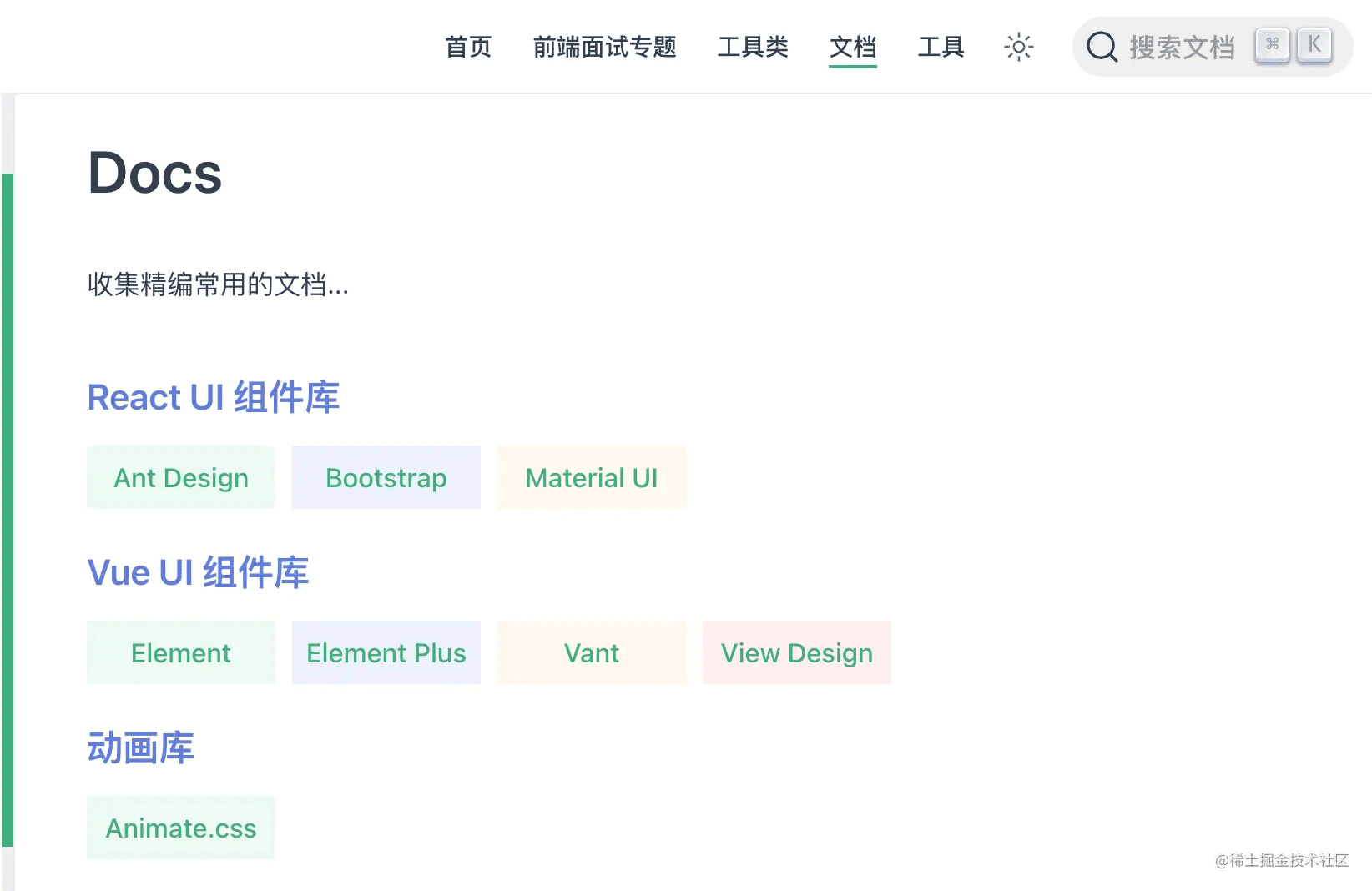Focus the 搜索文档 search field

[1182, 47]
